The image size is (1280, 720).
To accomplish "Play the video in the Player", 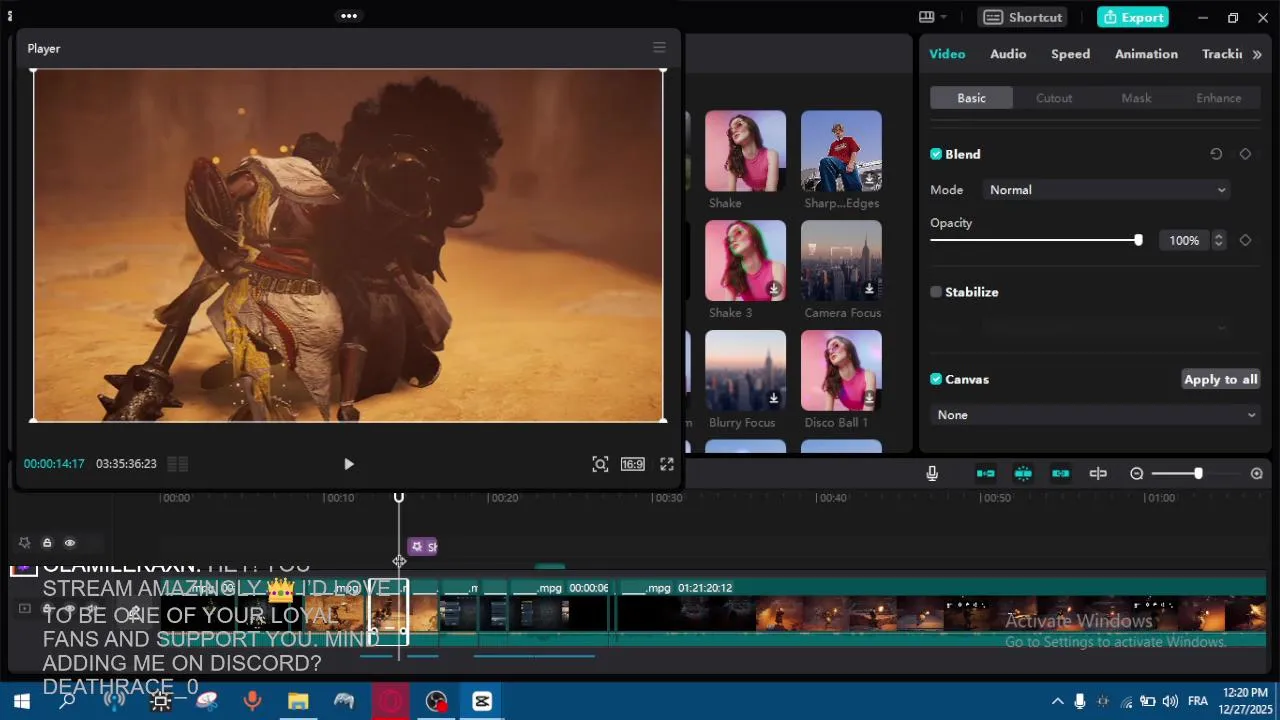I will [348, 464].
